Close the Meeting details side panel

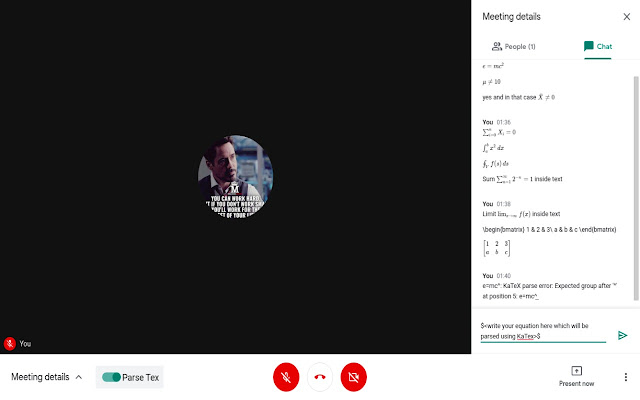tap(627, 17)
